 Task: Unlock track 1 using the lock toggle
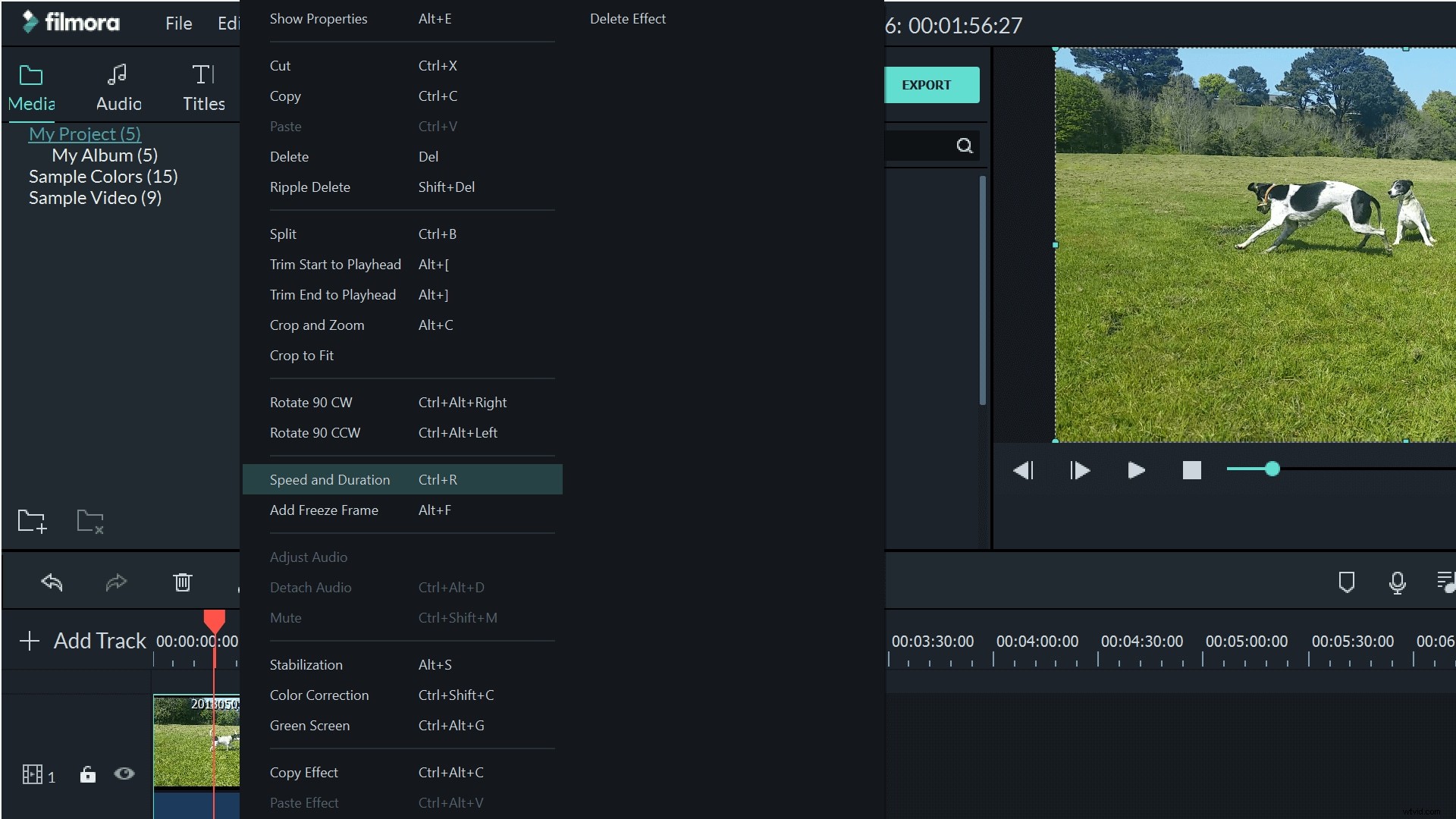(x=87, y=775)
